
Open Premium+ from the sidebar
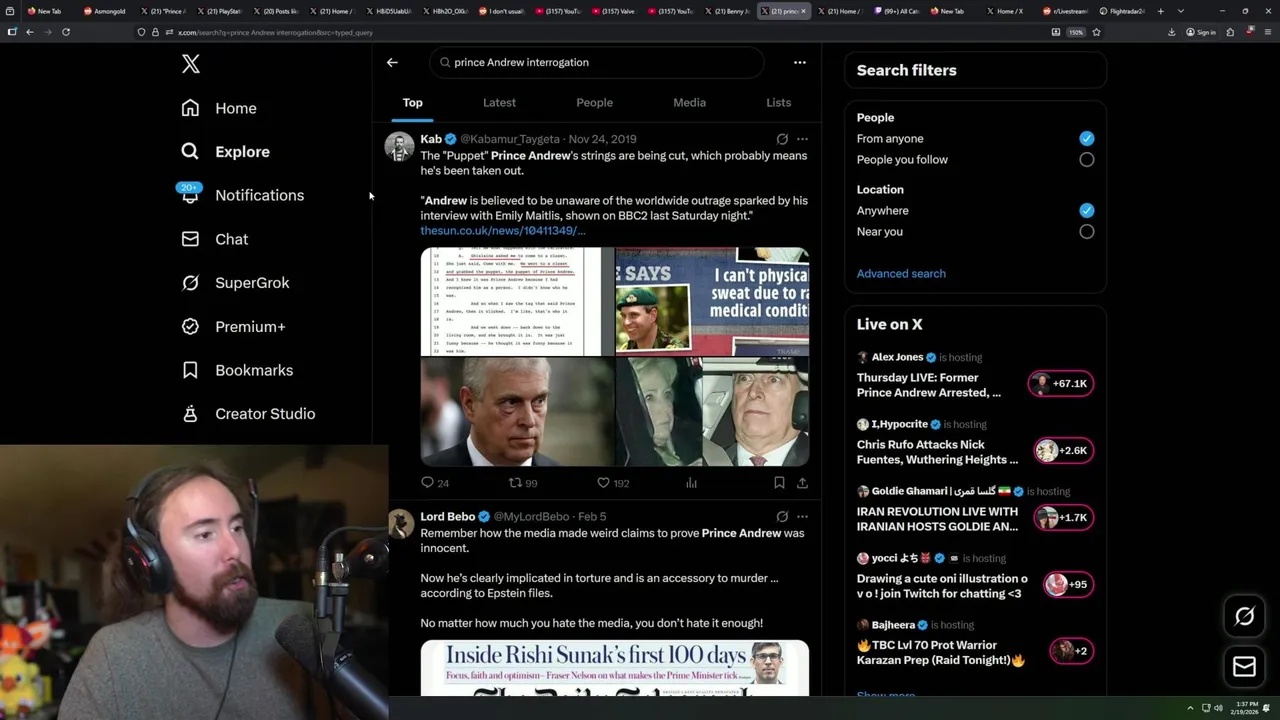(233, 327)
